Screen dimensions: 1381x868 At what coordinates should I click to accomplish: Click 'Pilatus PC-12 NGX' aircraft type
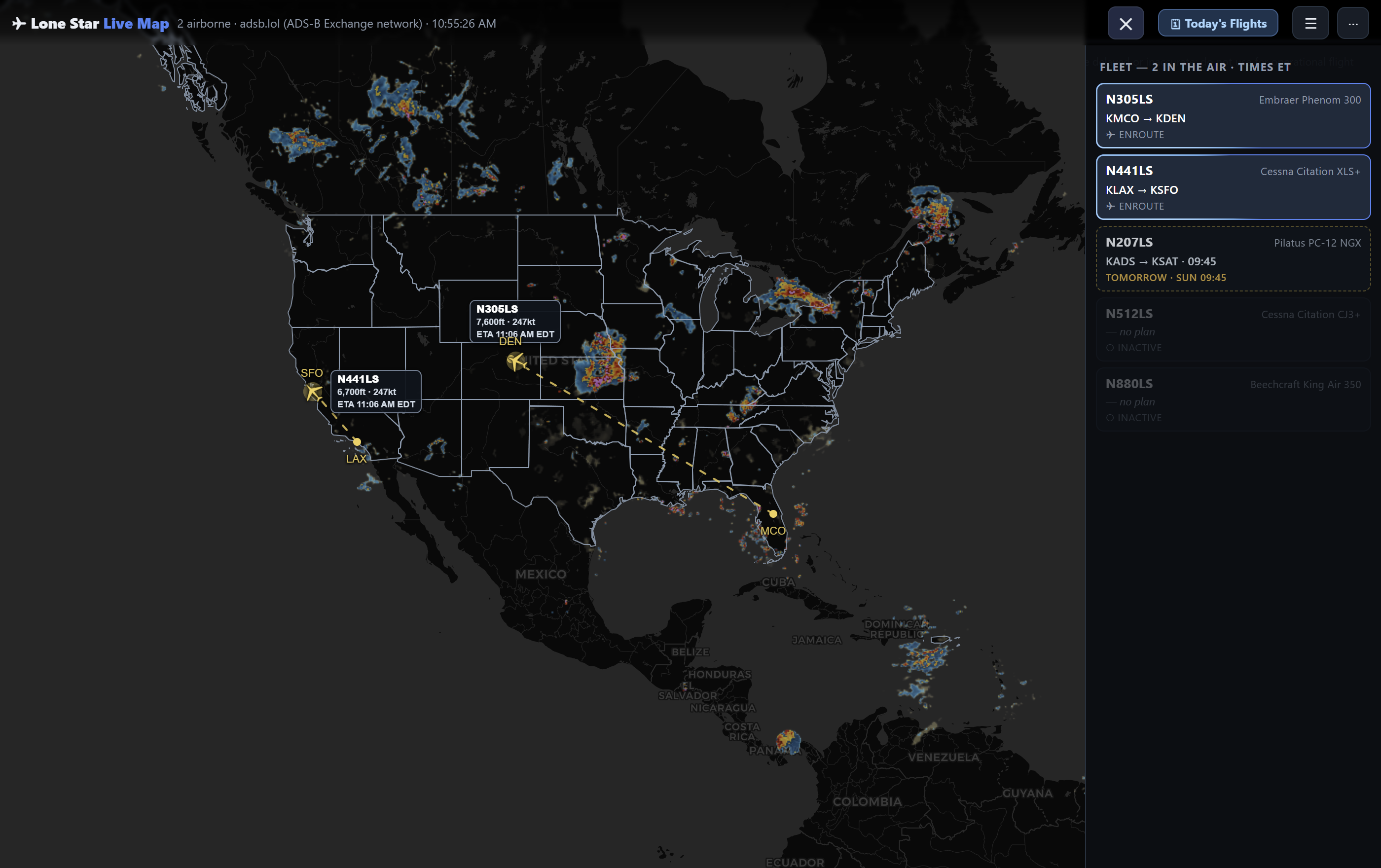1317,243
